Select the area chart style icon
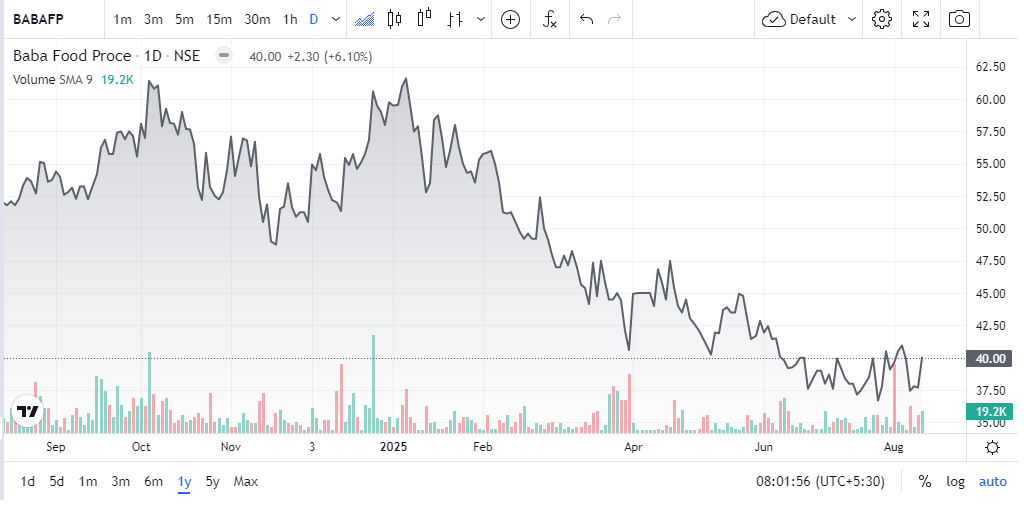This screenshot has height=507, width=1024. pyautogui.click(x=364, y=19)
